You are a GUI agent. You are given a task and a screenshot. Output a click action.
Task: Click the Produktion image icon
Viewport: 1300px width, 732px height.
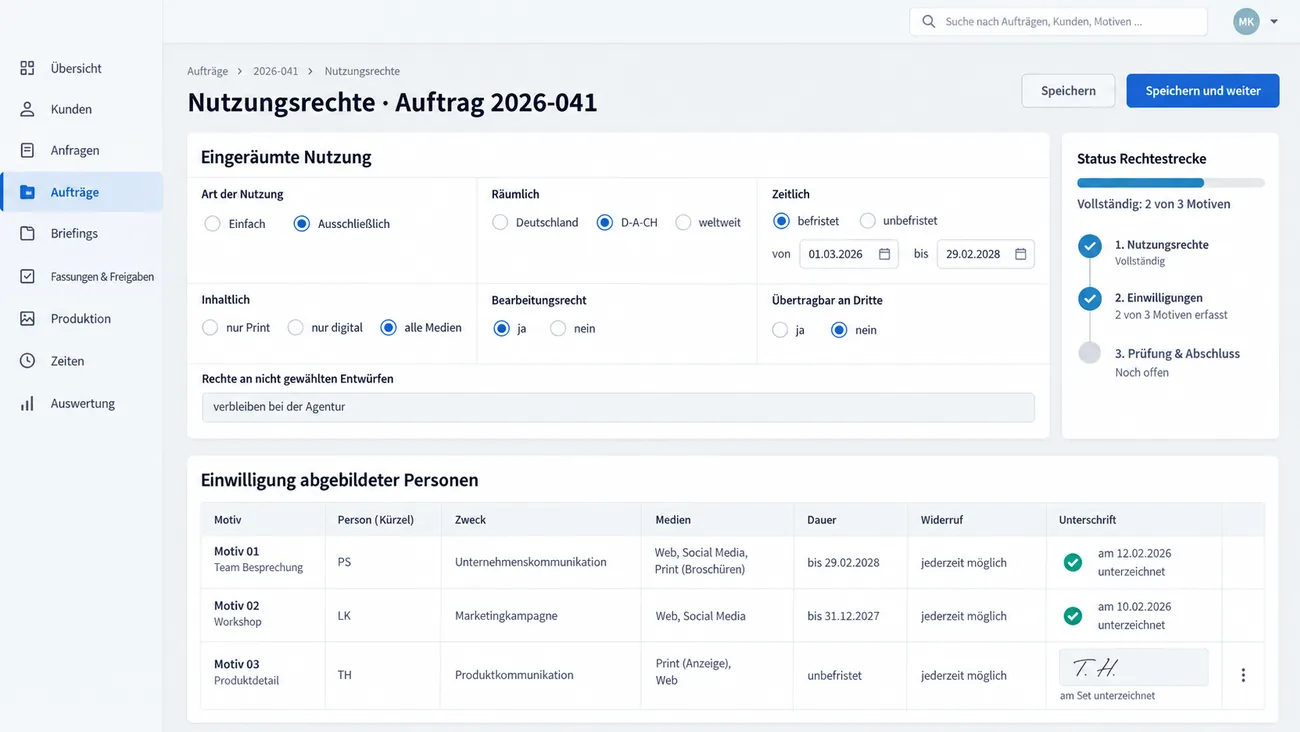coord(27,318)
